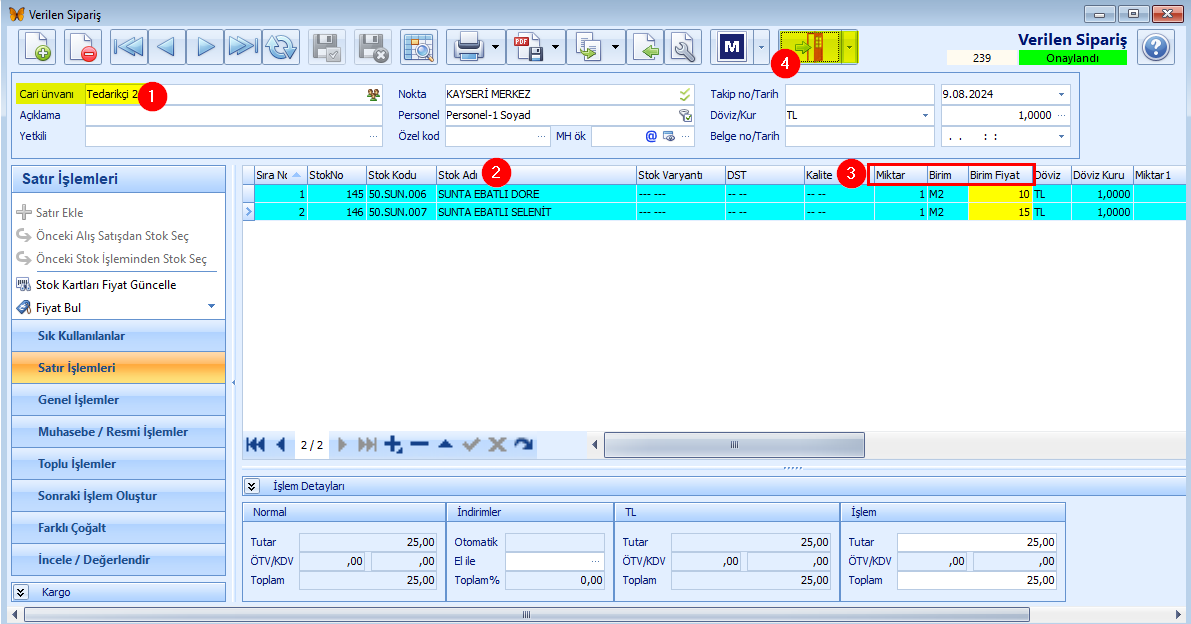Click the Yetkili field ellipsis button
The image size is (1191, 624).
(374, 137)
